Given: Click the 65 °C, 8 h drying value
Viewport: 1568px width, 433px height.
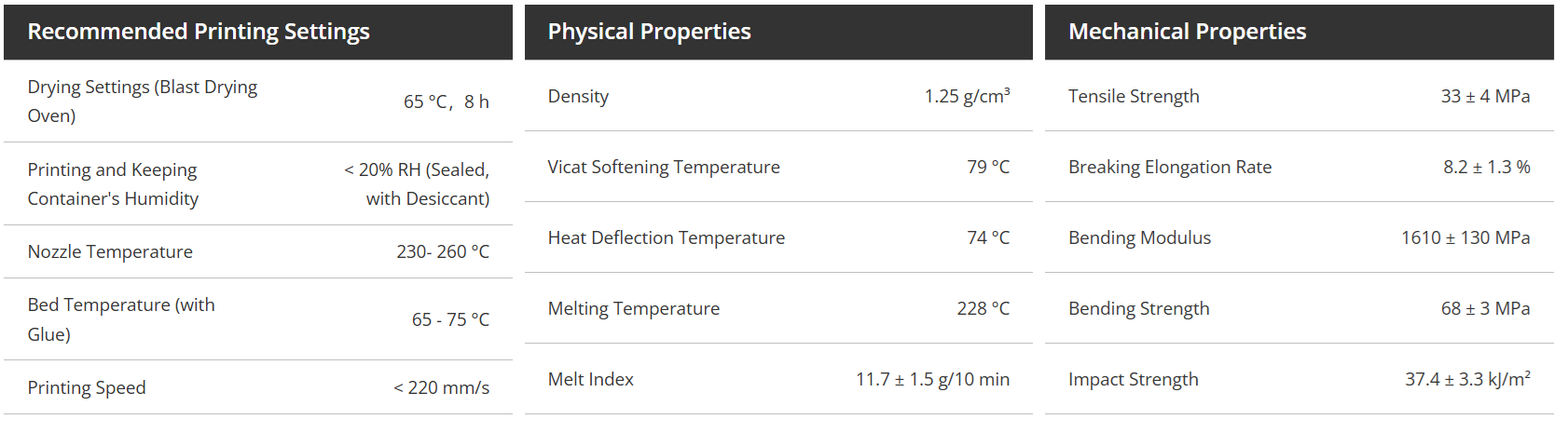Looking at the screenshot, I should coord(447,101).
